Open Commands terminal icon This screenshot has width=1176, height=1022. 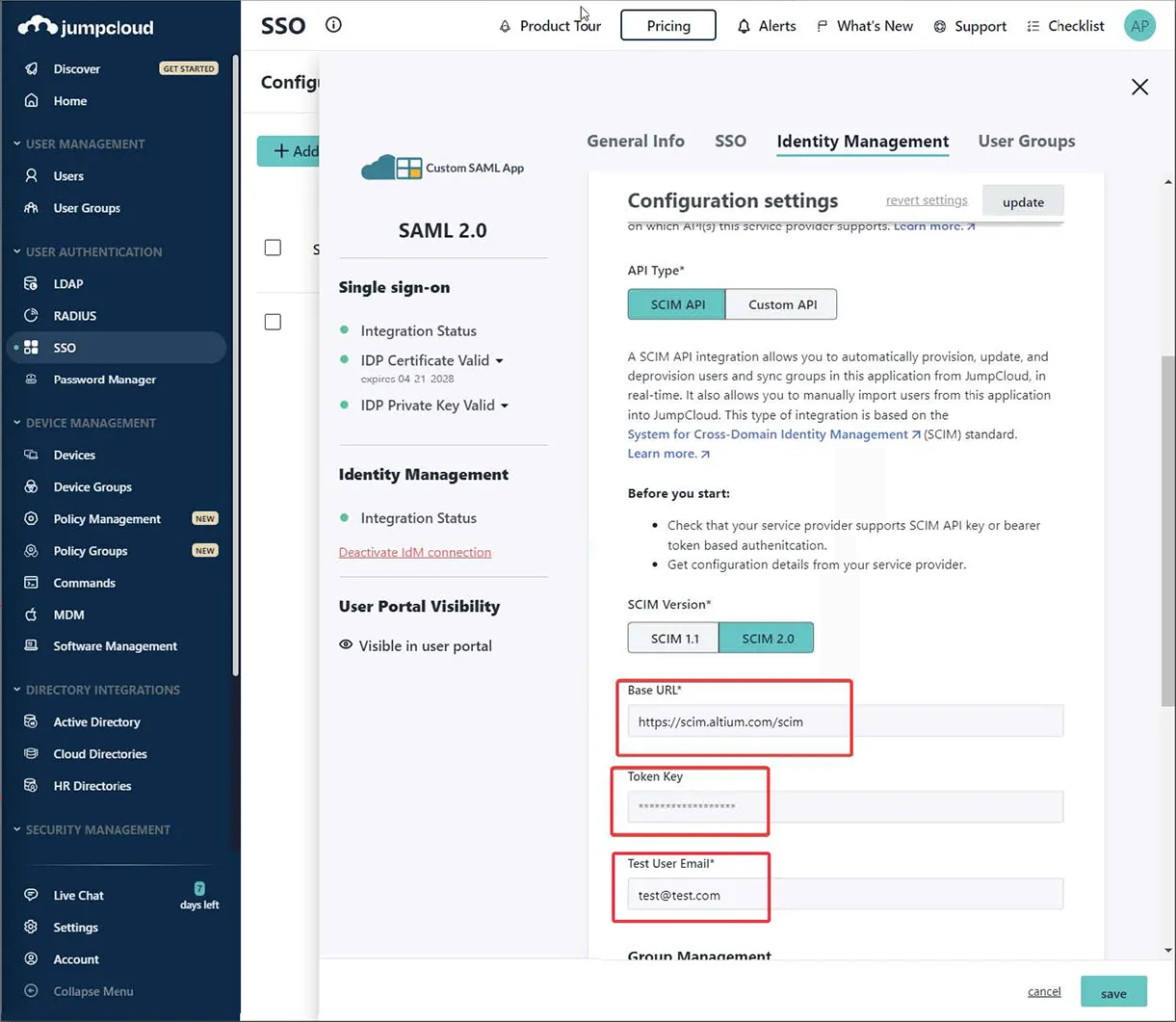click(x=32, y=582)
